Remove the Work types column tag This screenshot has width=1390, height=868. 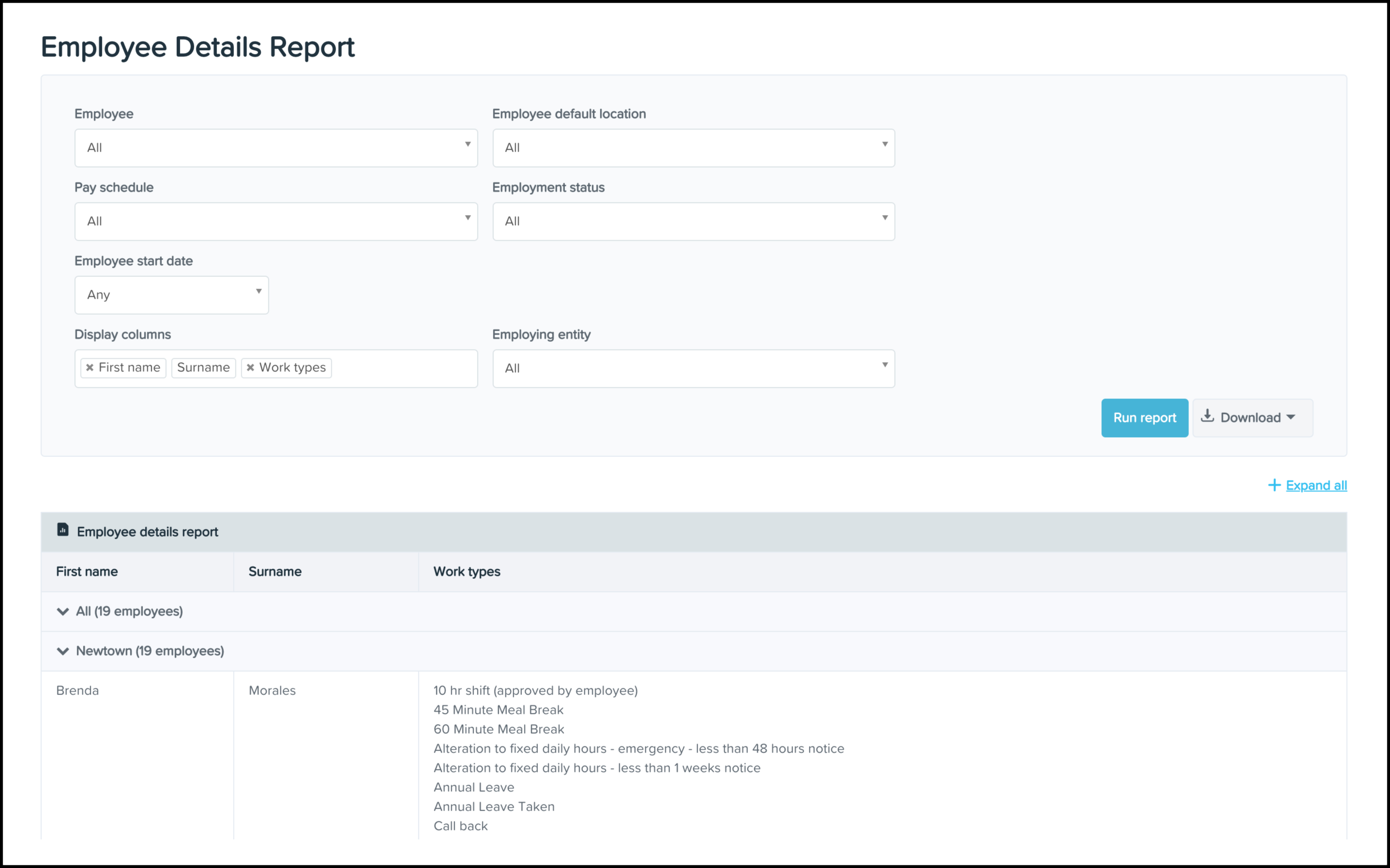(250, 368)
